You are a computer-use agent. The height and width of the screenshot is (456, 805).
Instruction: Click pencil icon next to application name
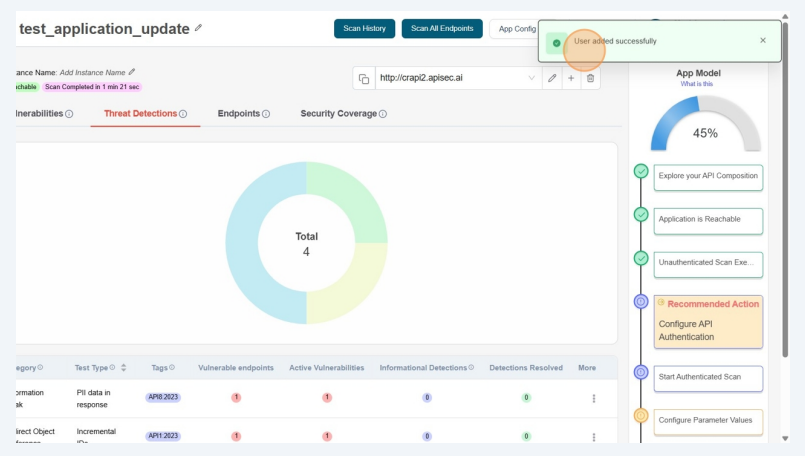(x=198, y=28)
